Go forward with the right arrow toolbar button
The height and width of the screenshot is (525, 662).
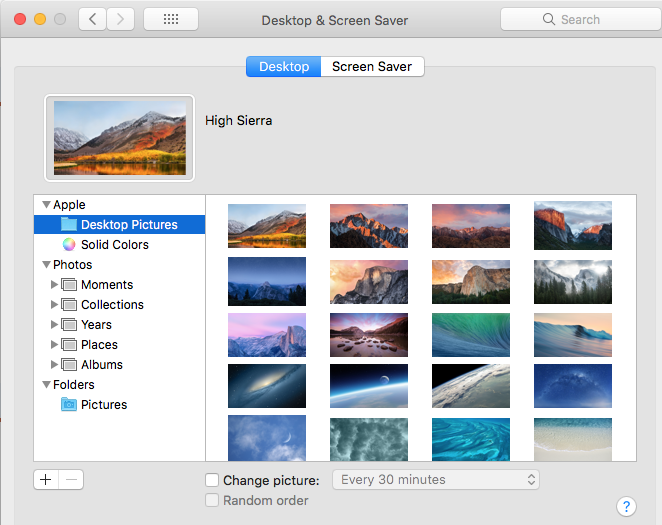coord(120,19)
